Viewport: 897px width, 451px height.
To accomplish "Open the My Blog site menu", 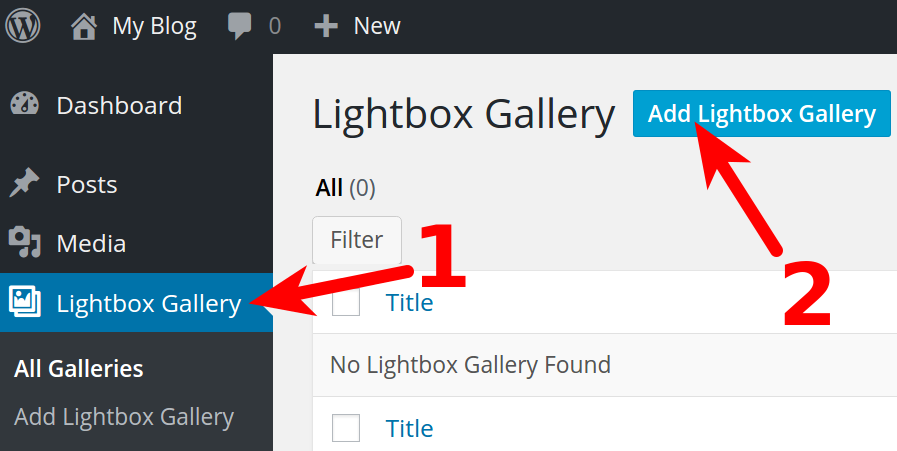I will (154, 26).
